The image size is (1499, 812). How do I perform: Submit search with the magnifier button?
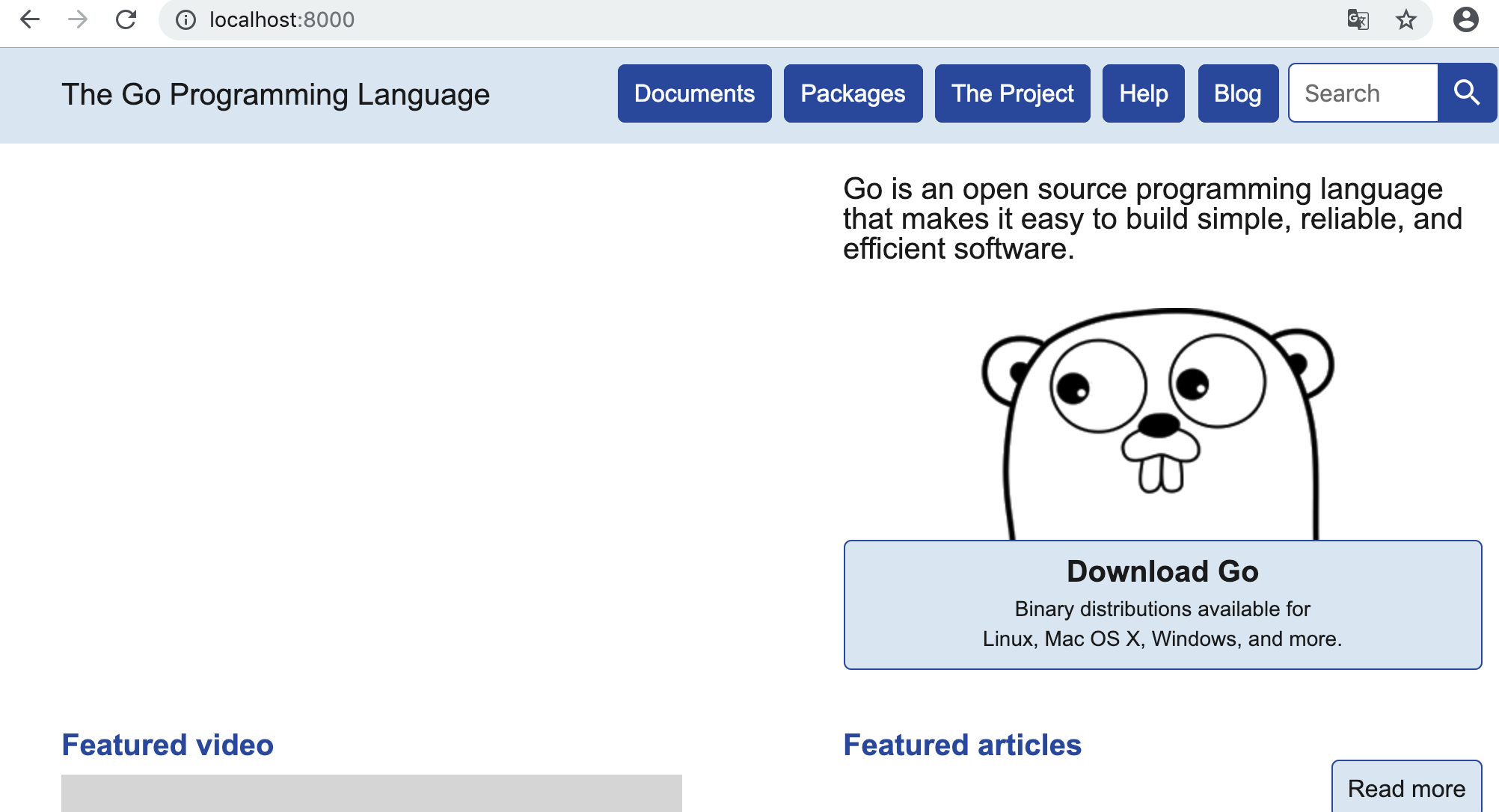1467,93
